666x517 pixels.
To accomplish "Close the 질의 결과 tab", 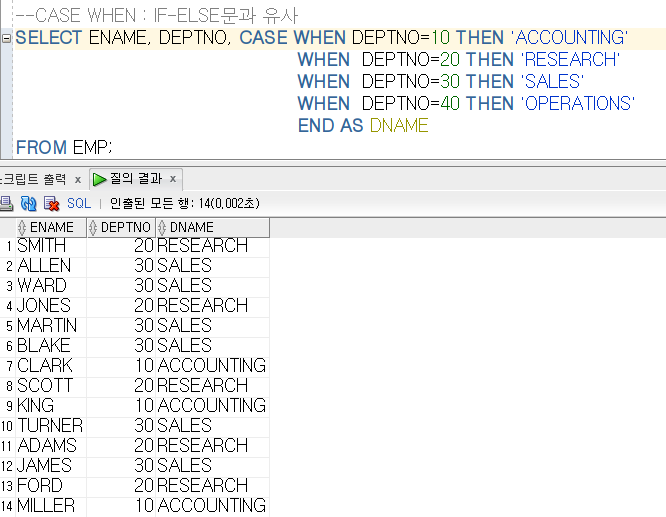I will [173, 179].
